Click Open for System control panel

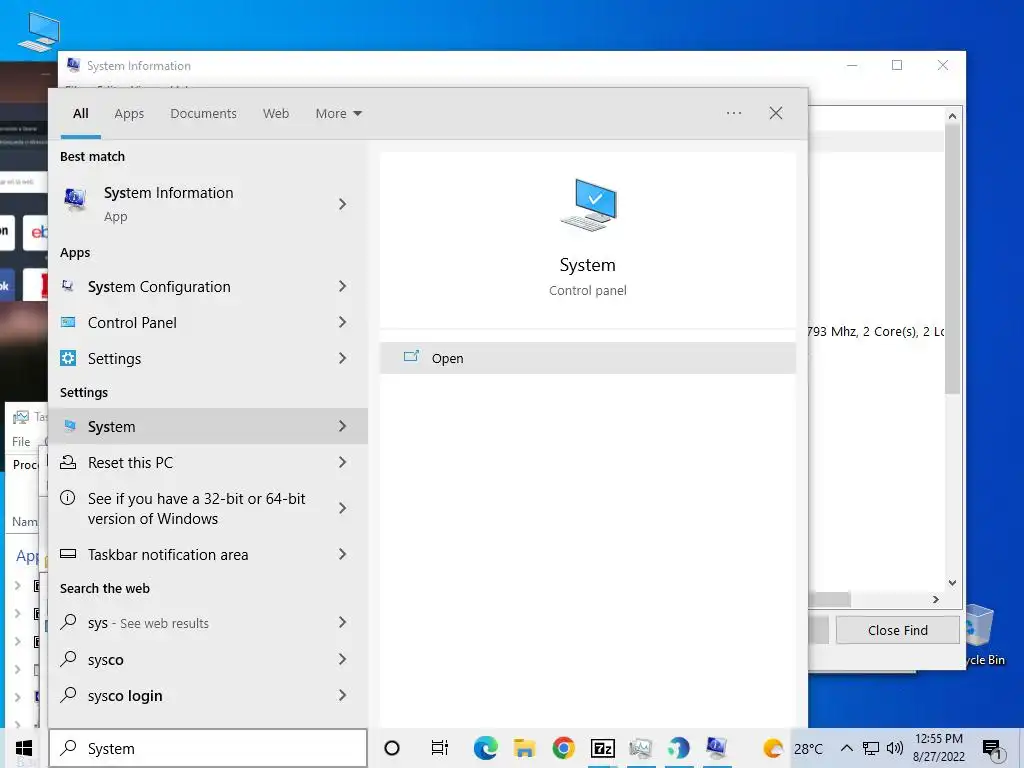coord(588,358)
